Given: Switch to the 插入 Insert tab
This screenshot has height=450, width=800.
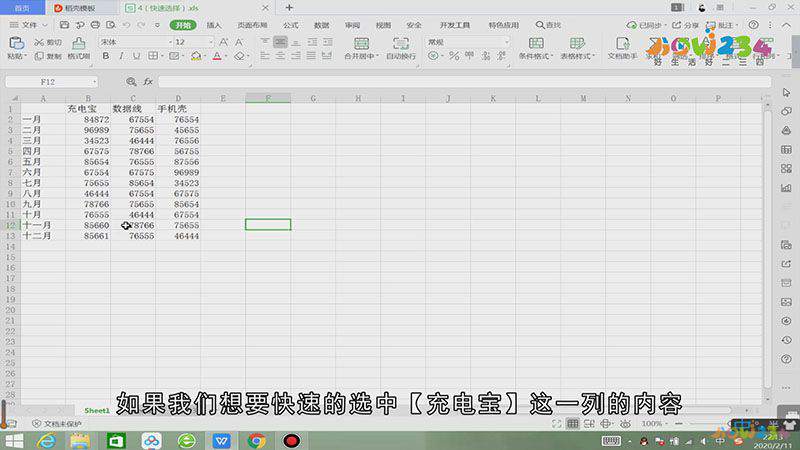Looking at the screenshot, I should [214, 25].
